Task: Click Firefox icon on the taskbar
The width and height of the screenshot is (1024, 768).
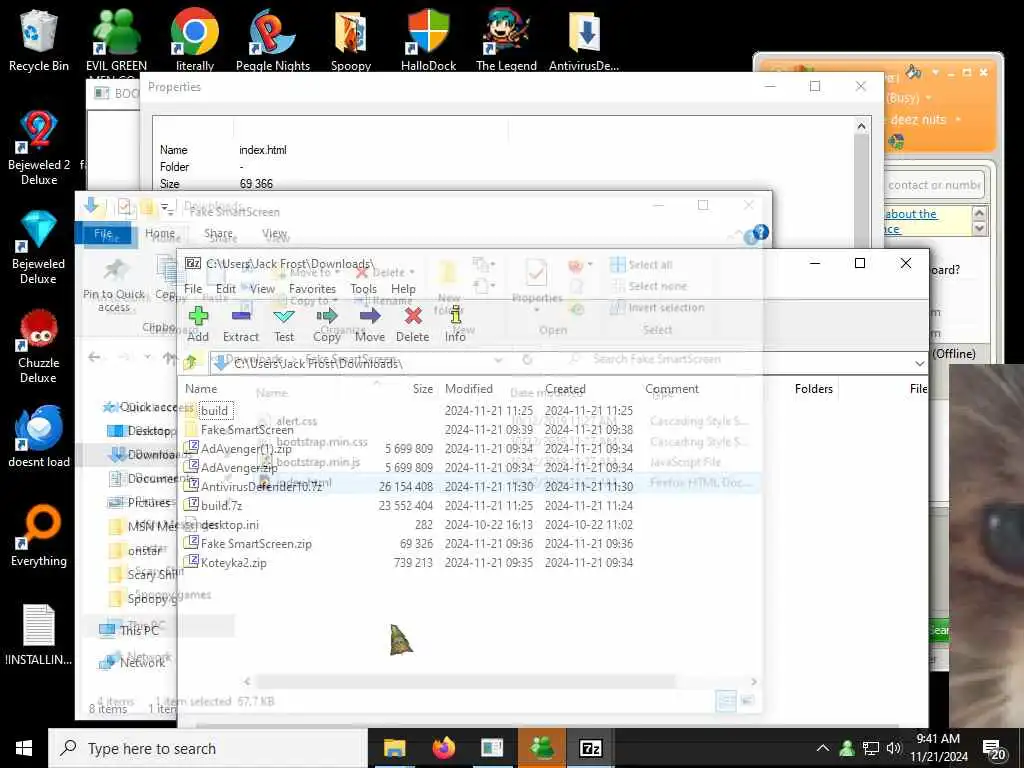Action: pos(443,748)
